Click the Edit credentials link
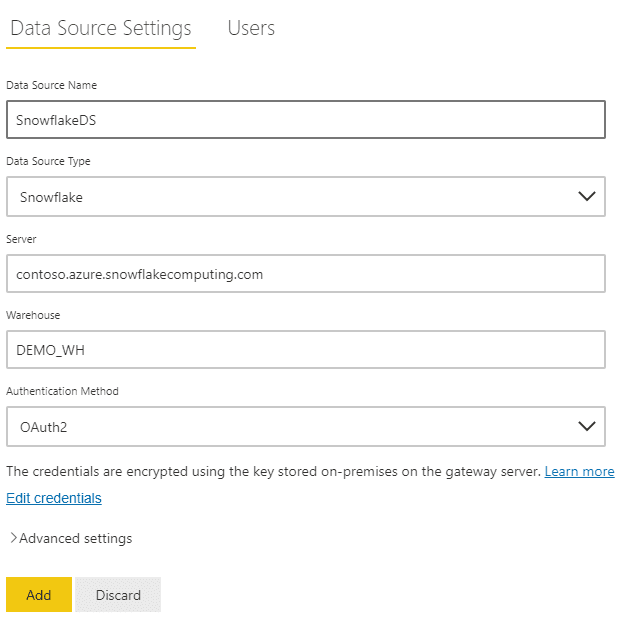The image size is (621, 624). (54, 498)
